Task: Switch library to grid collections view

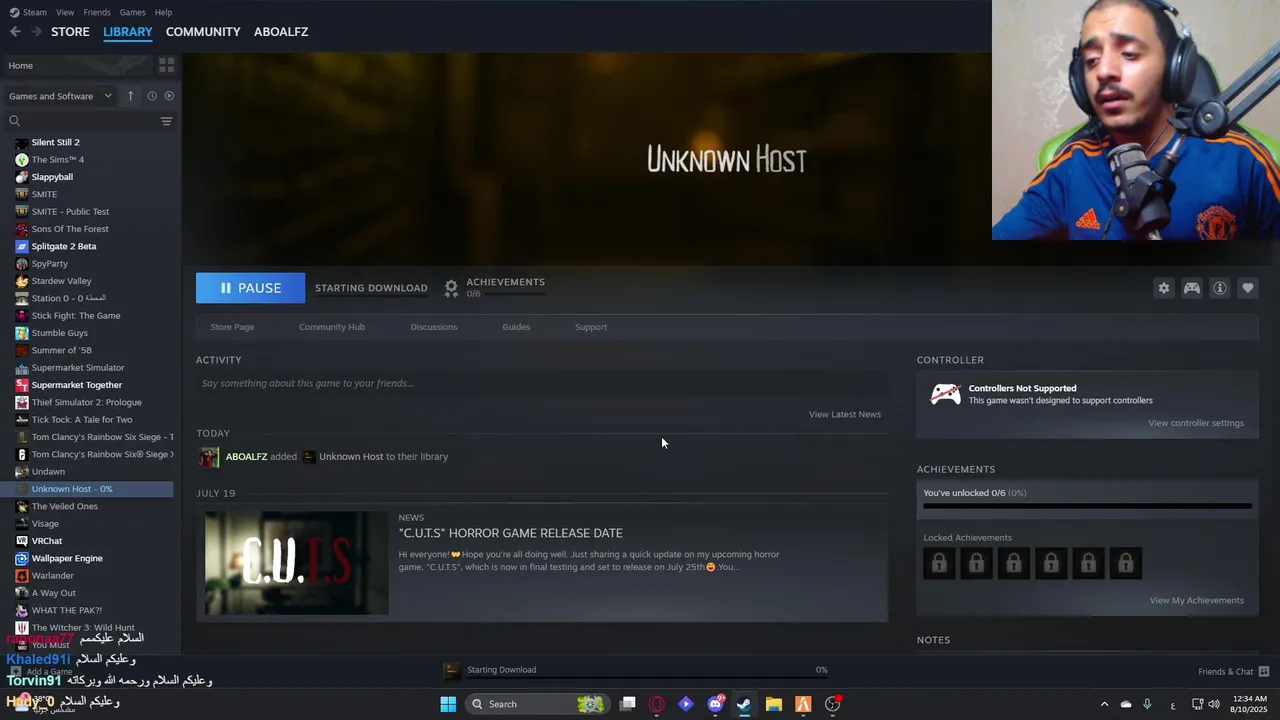Action: [x=166, y=65]
